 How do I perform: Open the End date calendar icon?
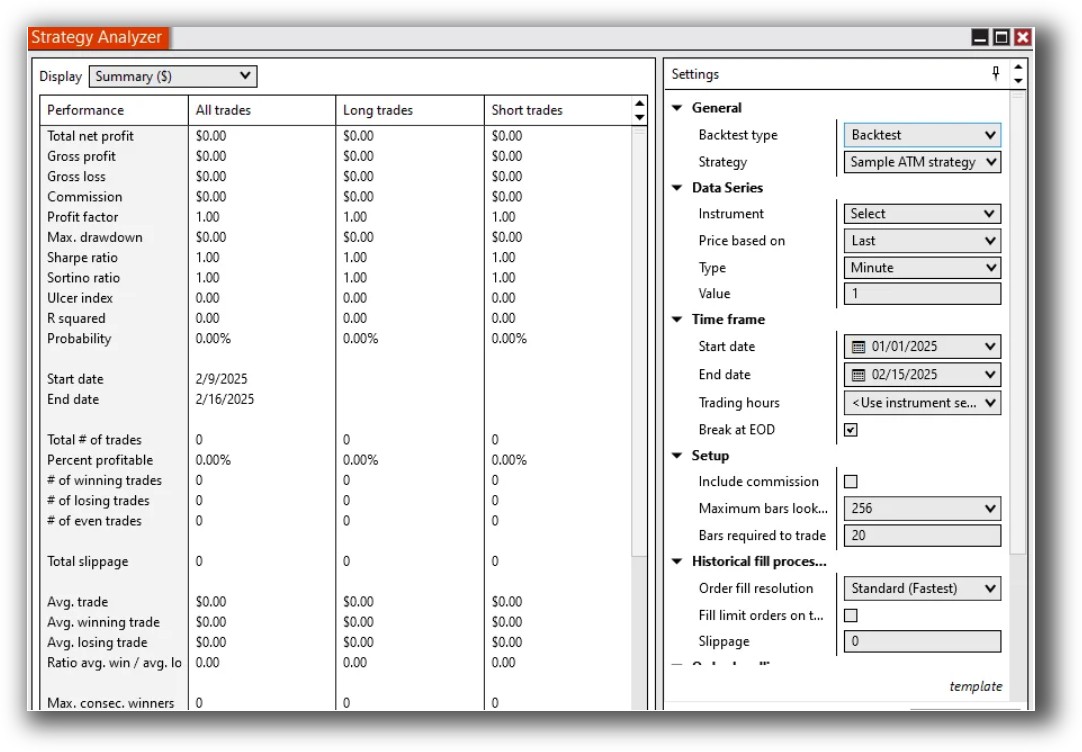(x=859, y=374)
